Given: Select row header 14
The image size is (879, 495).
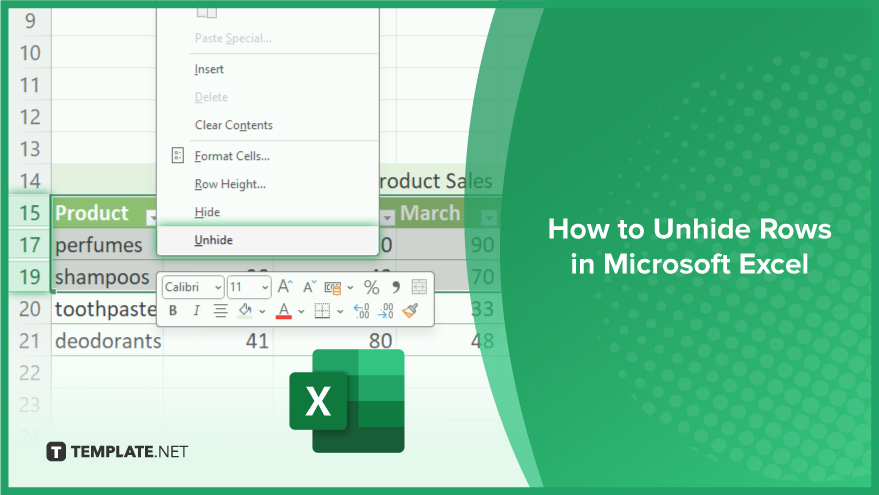Looking at the screenshot, I should click(x=30, y=181).
